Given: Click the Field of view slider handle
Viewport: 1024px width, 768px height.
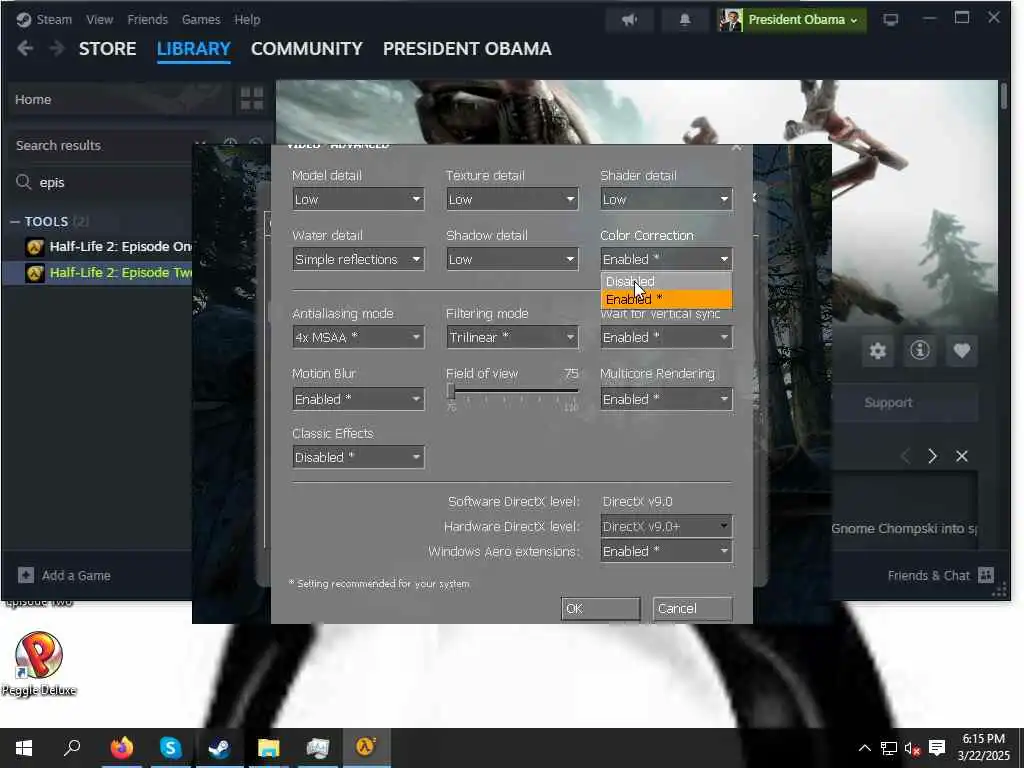Looking at the screenshot, I should [451, 391].
